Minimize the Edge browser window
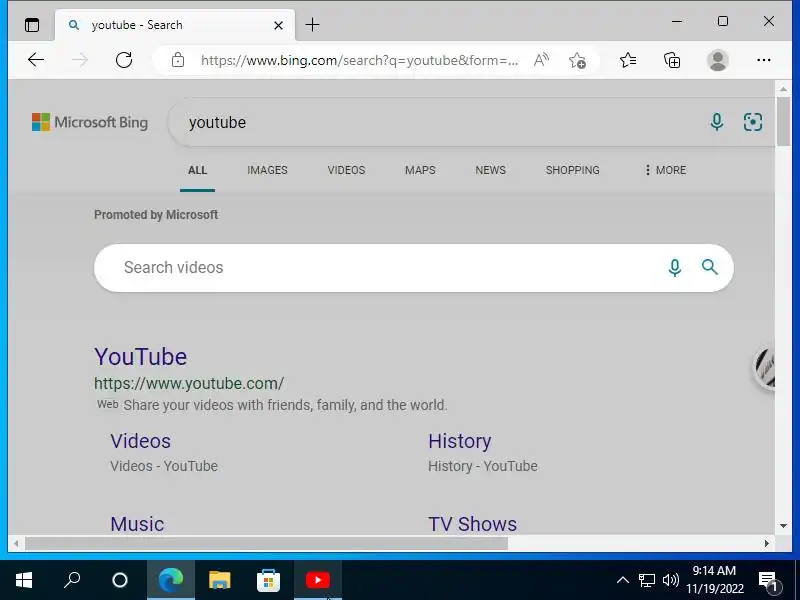This screenshot has height=600, width=800. pyautogui.click(x=677, y=21)
